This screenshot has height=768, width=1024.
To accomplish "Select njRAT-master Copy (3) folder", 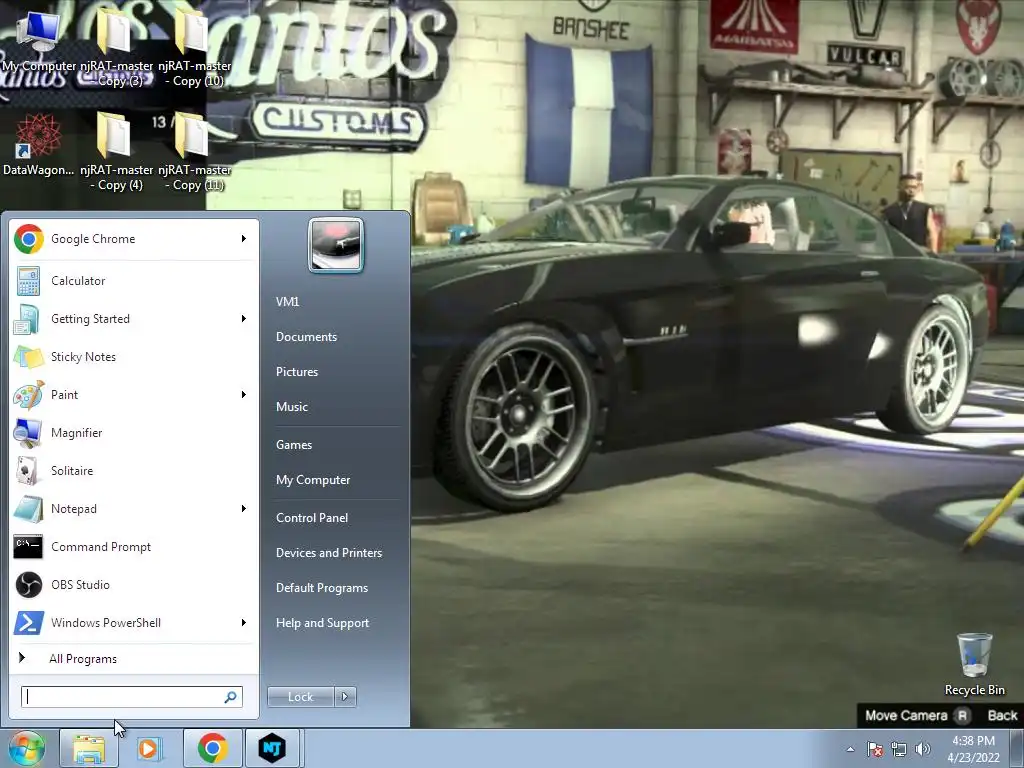I will coord(116,48).
